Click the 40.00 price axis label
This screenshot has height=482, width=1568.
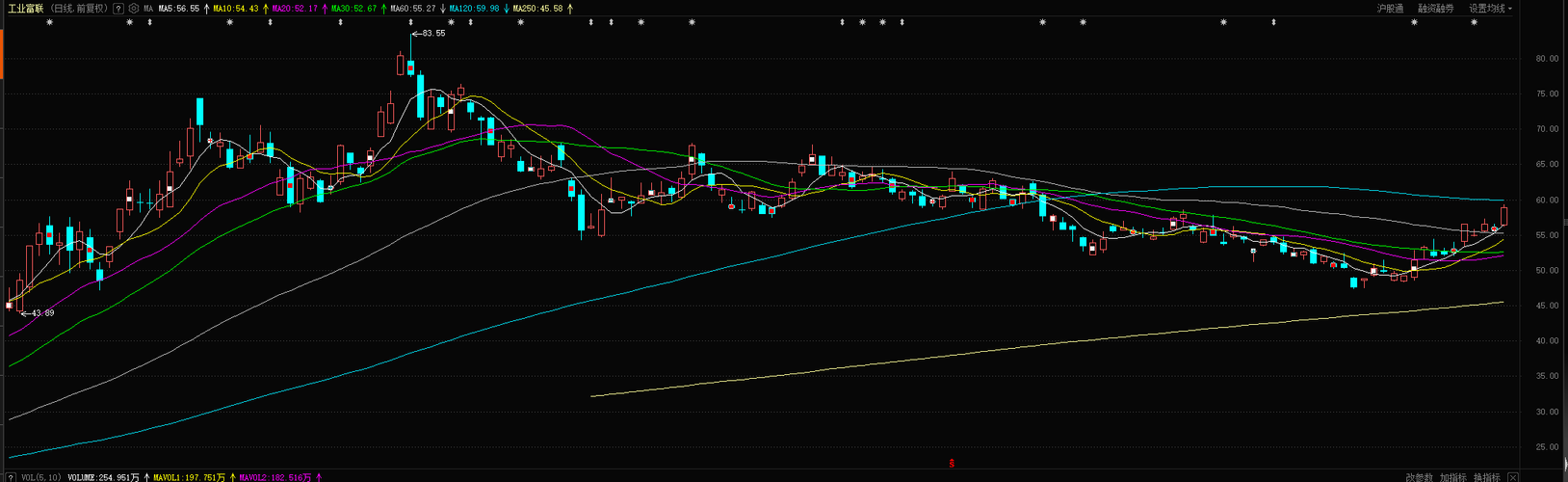(x=1547, y=341)
